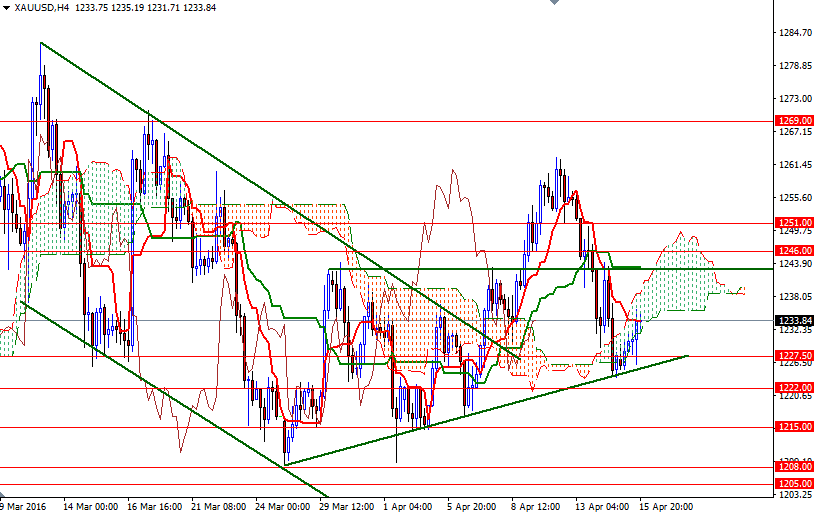
Task: Click the black current price tag 1233.84 on axis
Action: tap(794, 320)
